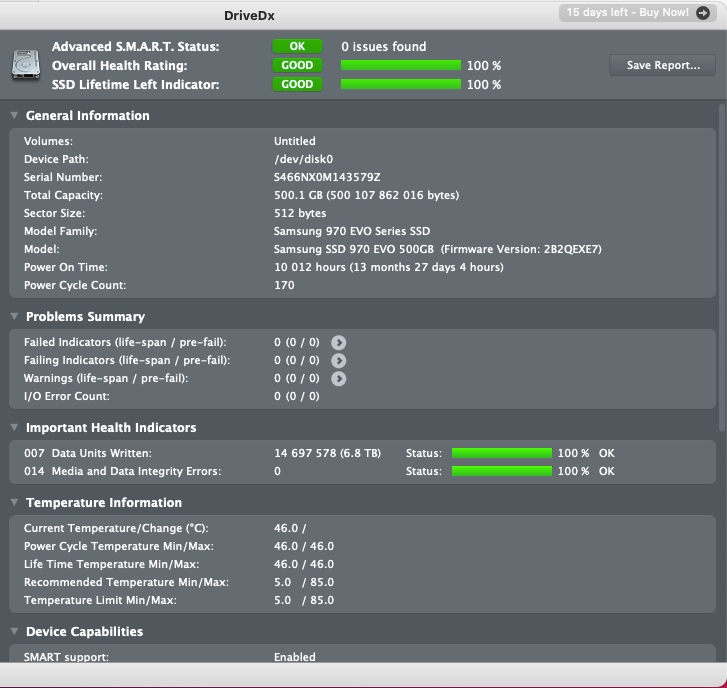Open details arrow for Failing Indicators
Viewport: 727px width, 688px height.
[338, 361]
